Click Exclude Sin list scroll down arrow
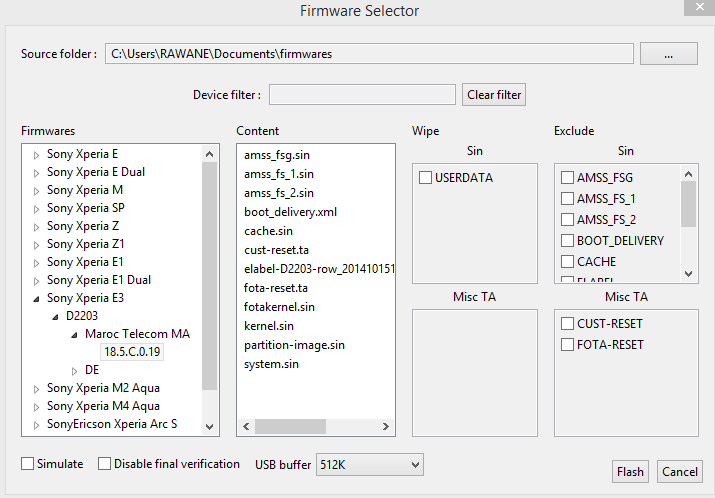Image resolution: width=715 pixels, height=498 pixels. [689, 274]
